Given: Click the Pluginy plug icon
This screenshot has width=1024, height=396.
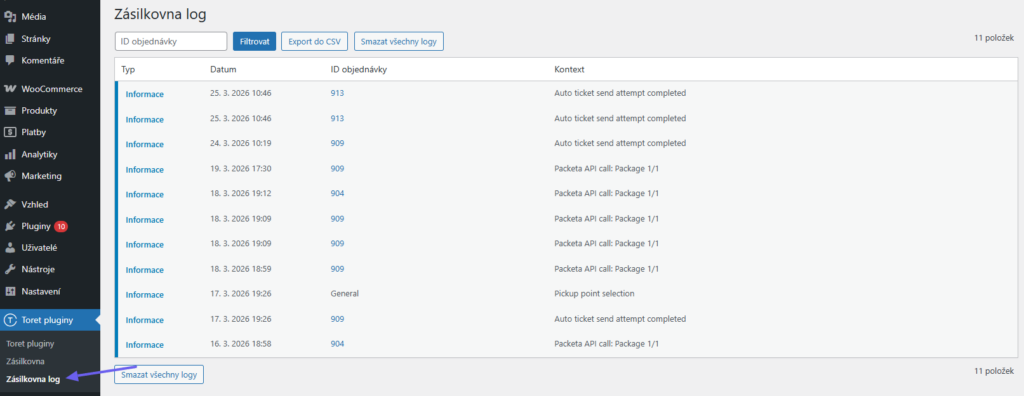Looking at the screenshot, I should pos(10,226).
